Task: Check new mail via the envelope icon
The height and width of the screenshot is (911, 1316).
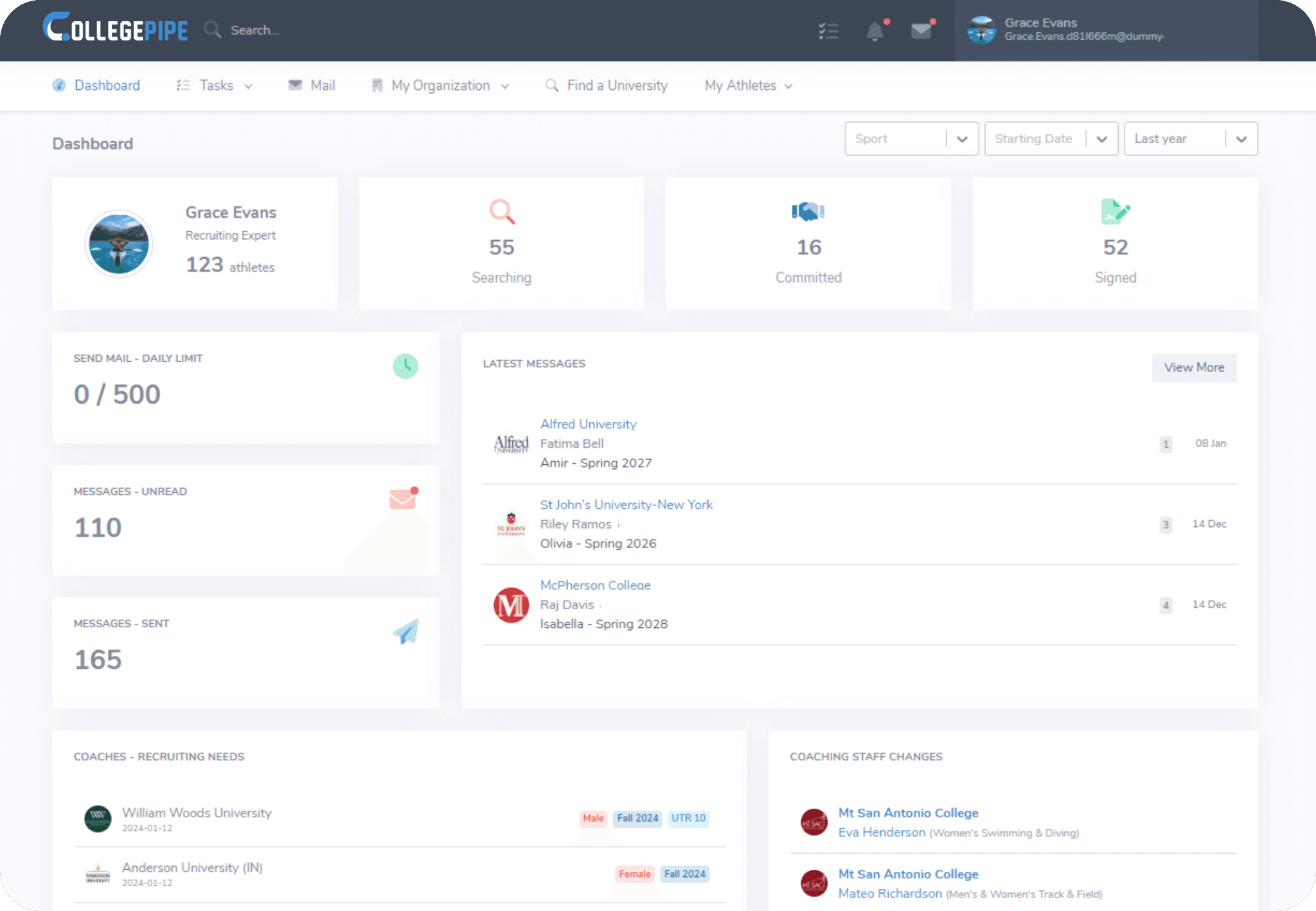Action: (x=921, y=30)
